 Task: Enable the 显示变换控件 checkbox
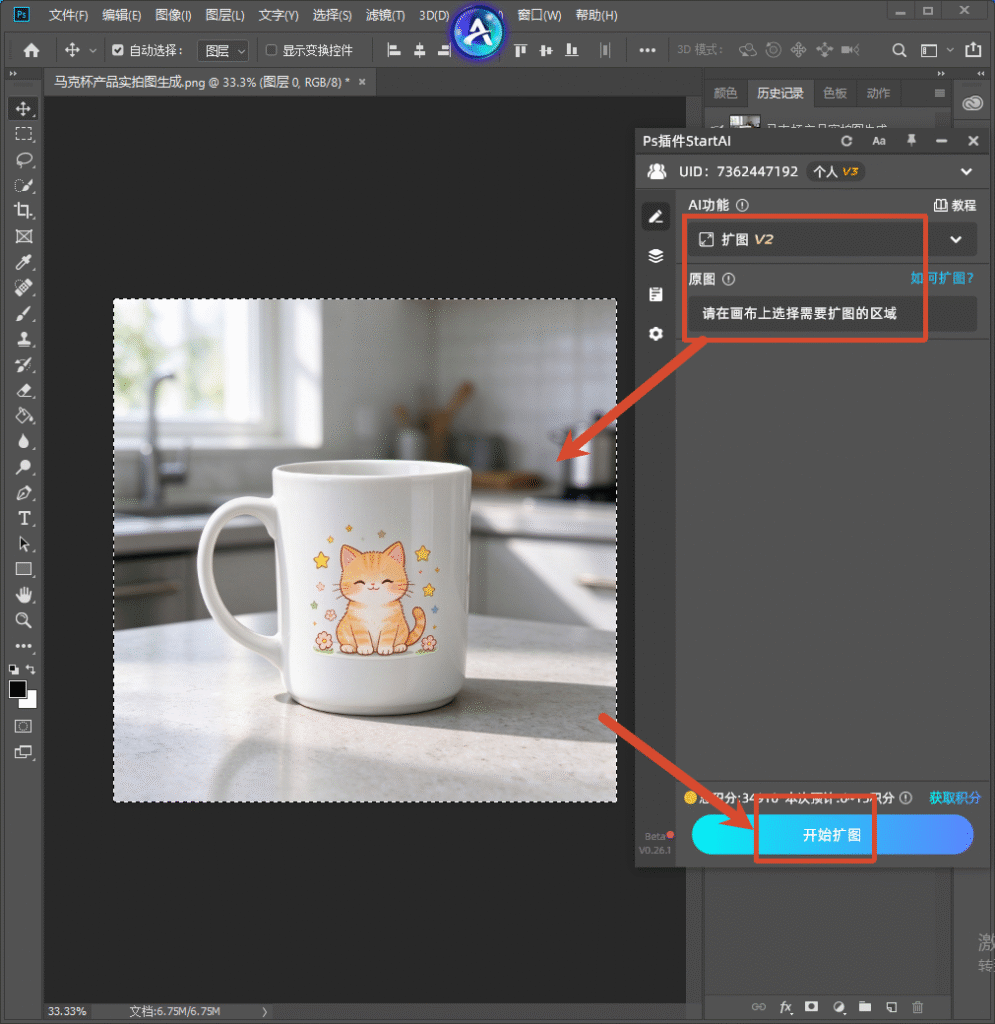point(271,50)
